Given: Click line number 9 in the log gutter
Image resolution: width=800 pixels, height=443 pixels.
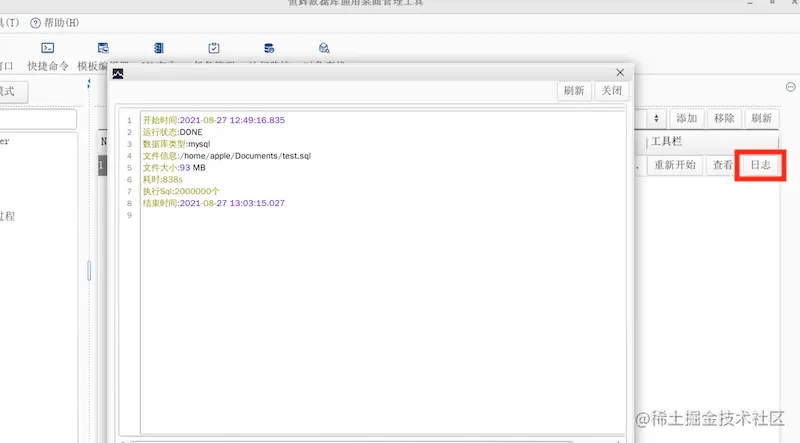Looking at the screenshot, I should coord(129,215).
